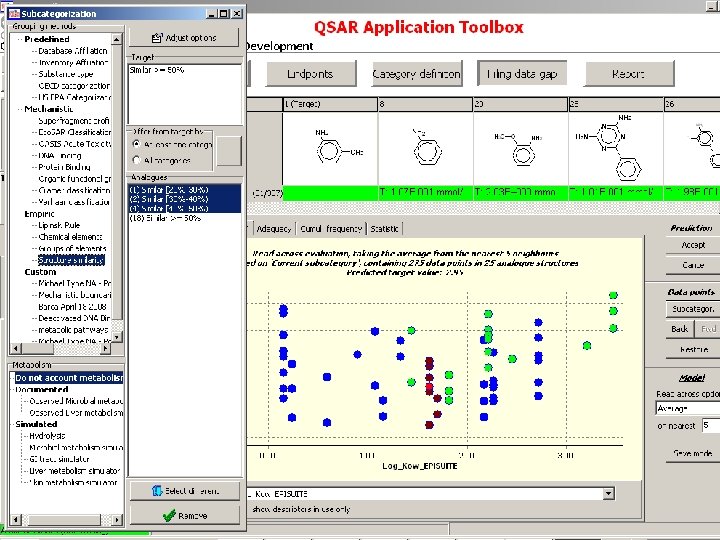Select the Cramer classification method
The width and height of the screenshot is (720, 540).
coord(74,190)
